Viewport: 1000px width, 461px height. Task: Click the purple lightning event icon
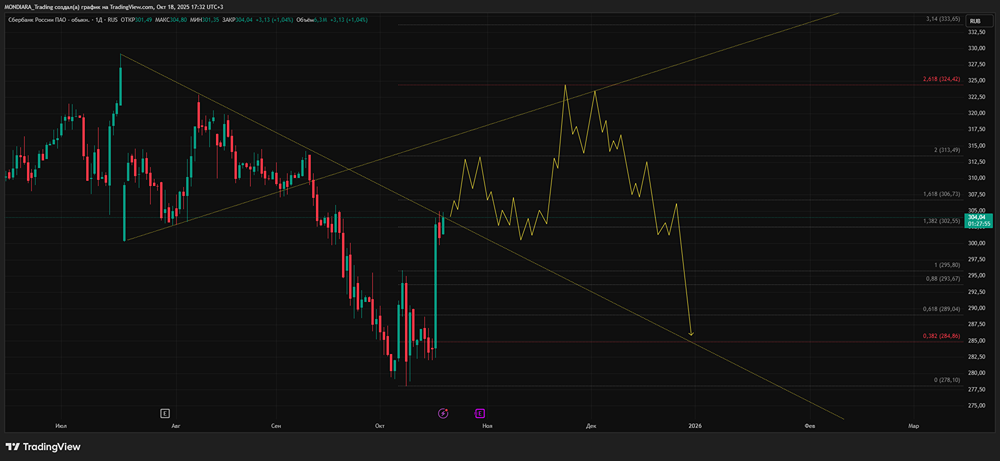point(443,413)
